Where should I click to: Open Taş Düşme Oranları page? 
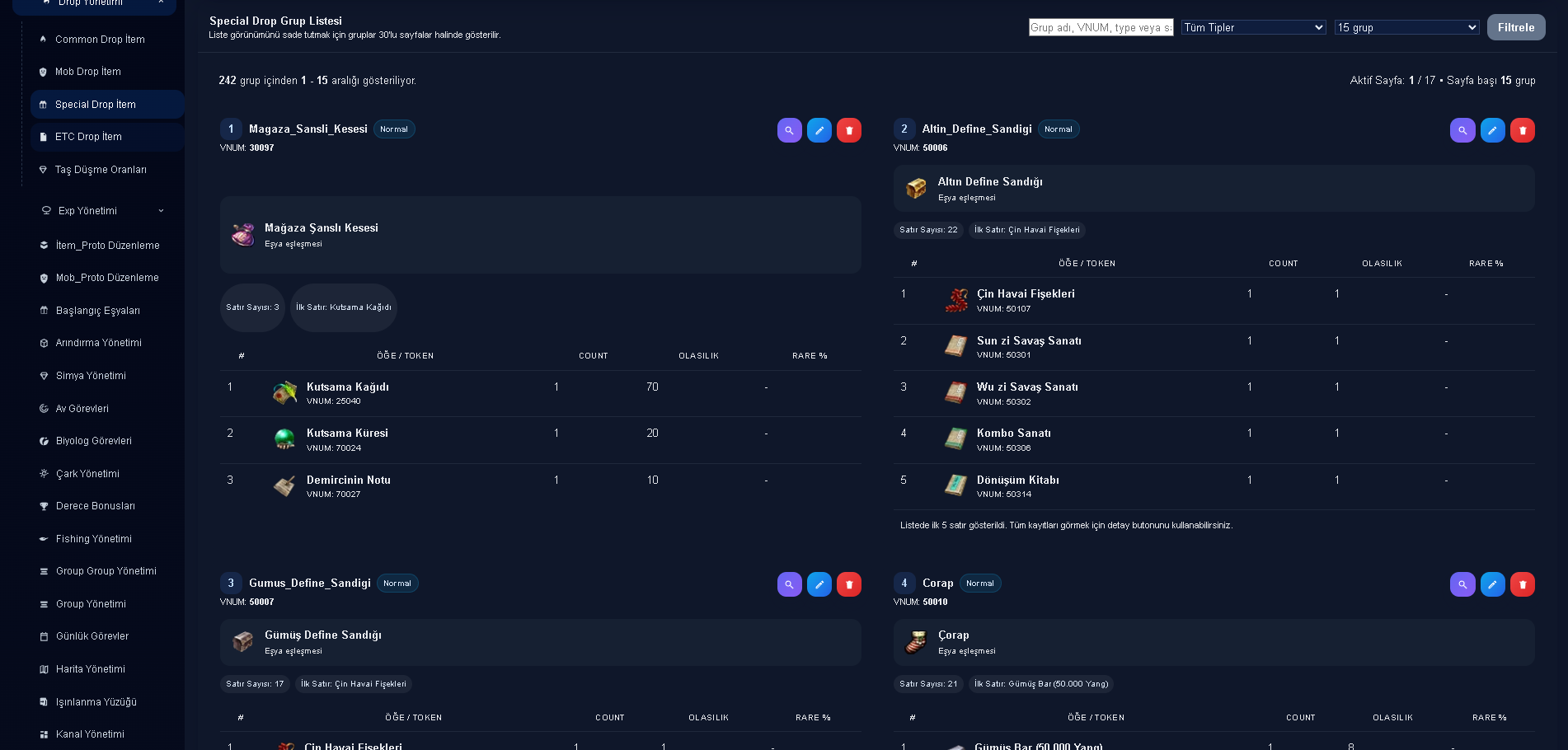[107, 170]
